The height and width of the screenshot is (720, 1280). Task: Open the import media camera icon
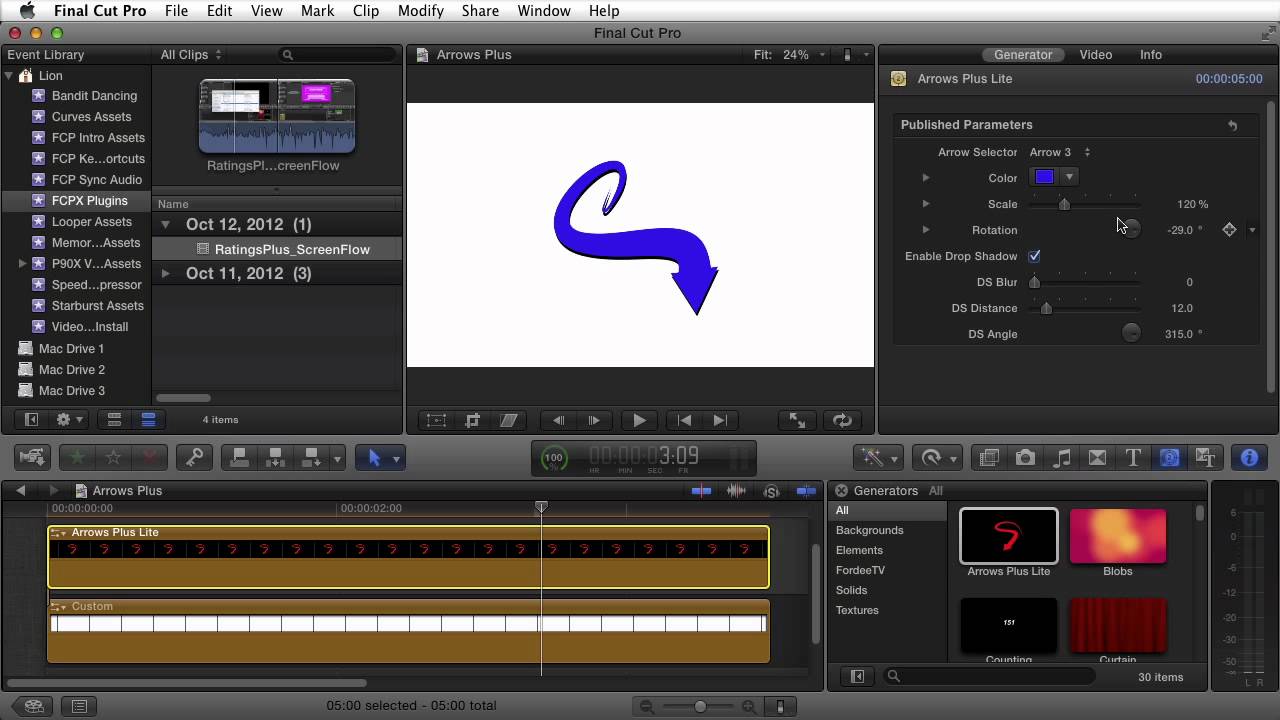click(32, 458)
